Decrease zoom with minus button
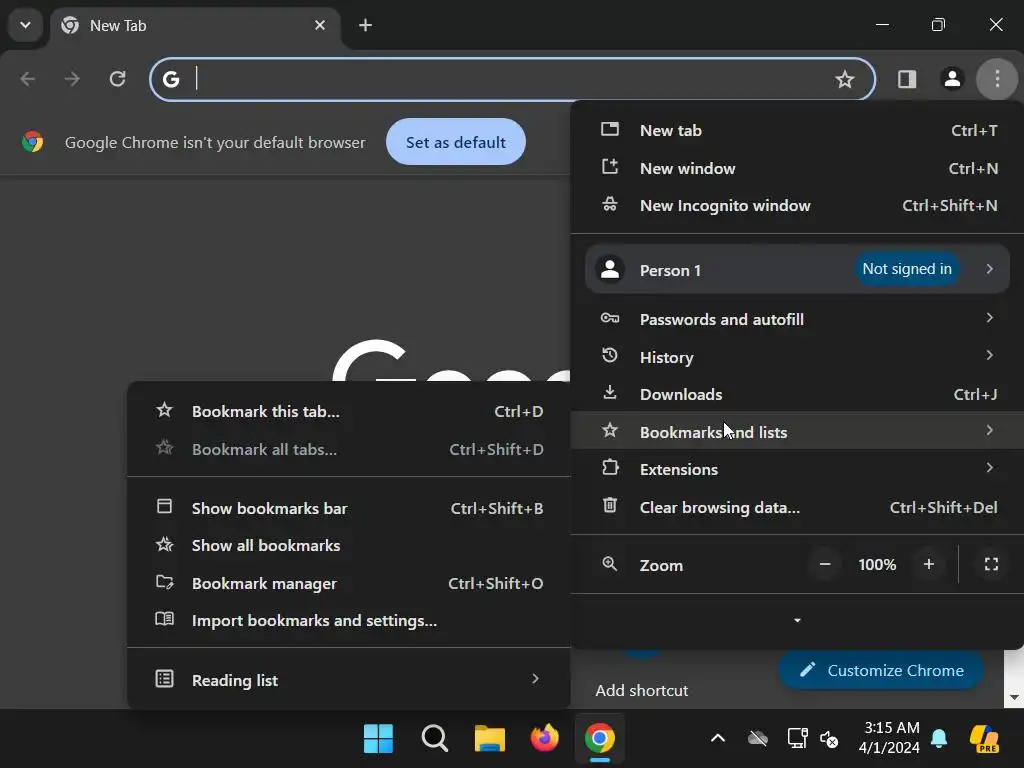The image size is (1024, 768). click(825, 564)
